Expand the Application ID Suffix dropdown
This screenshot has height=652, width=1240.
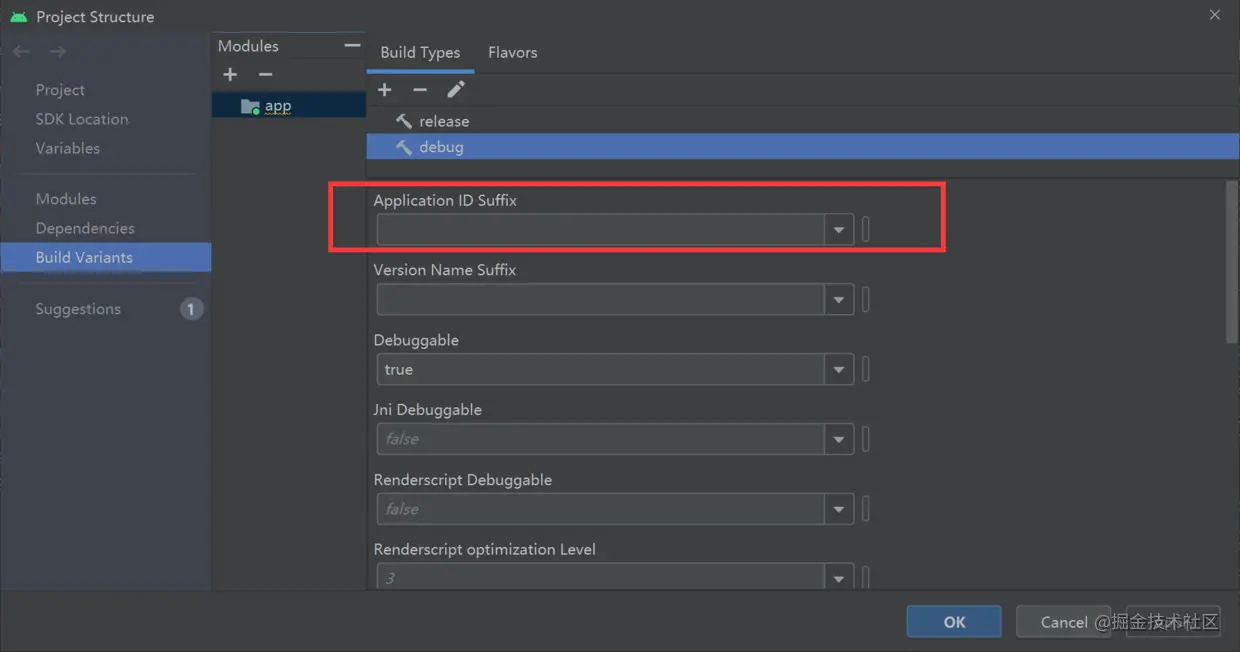click(x=838, y=230)
